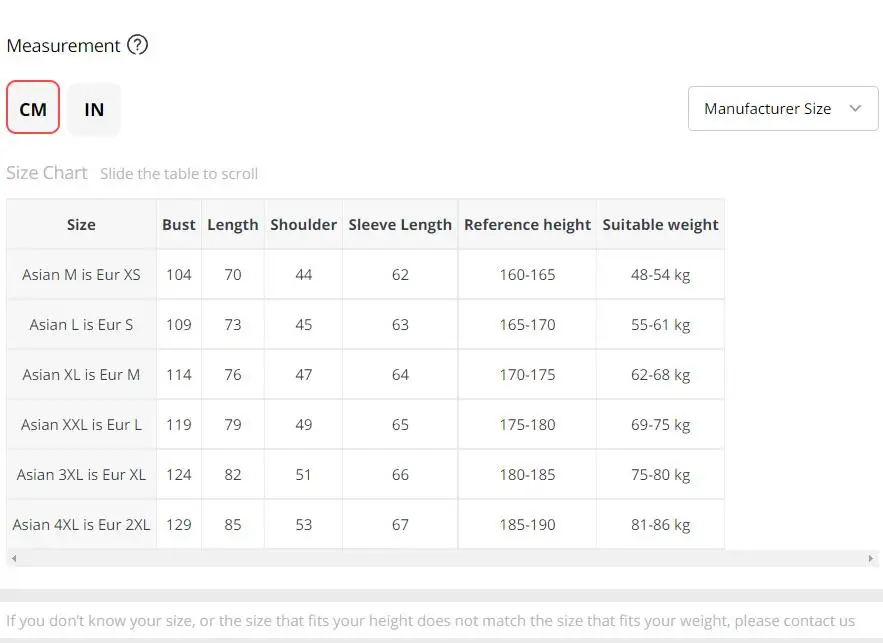Switch measurement units to CM
883x643 pixels.
tap(33, 108)
